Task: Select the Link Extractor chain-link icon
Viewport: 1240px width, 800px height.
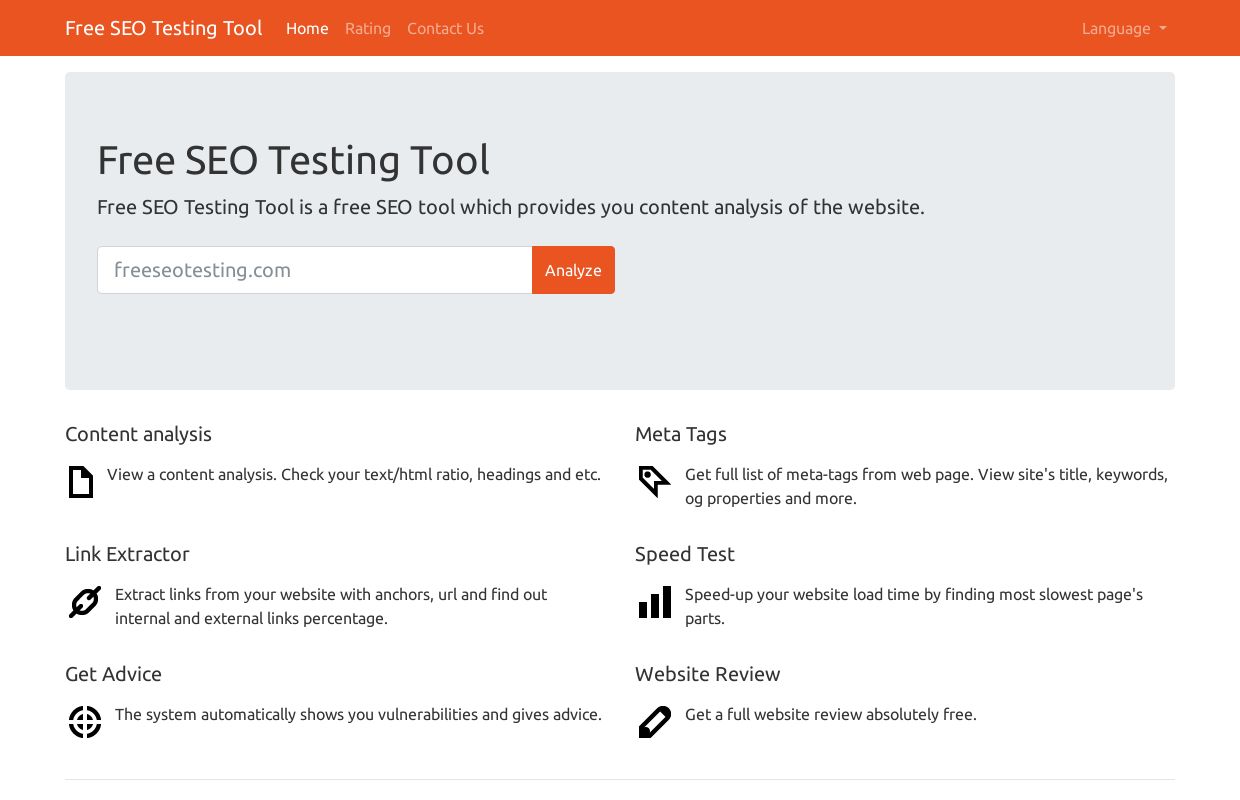Action: pos(84,602)
